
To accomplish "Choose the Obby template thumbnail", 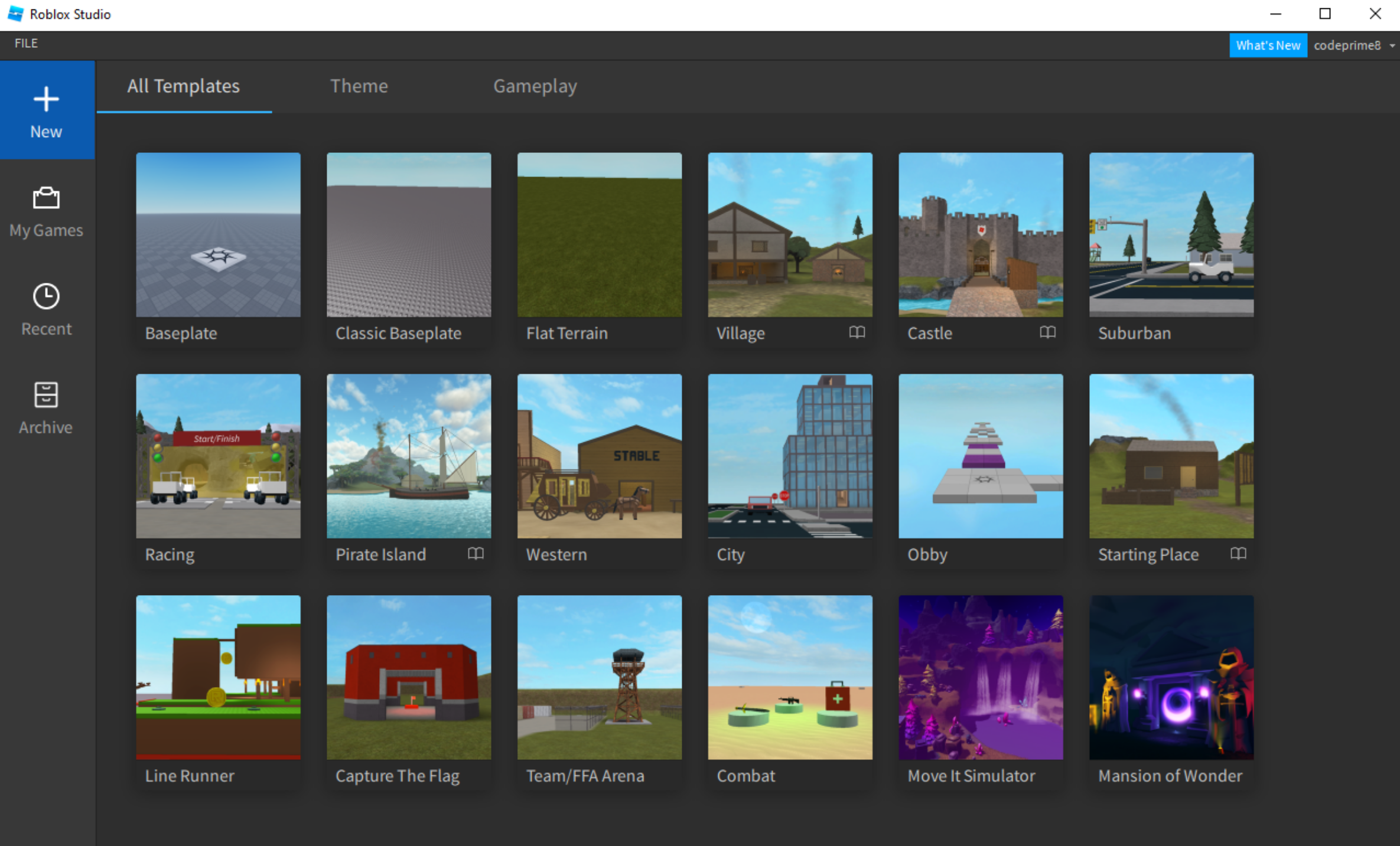I will [981, 456].
